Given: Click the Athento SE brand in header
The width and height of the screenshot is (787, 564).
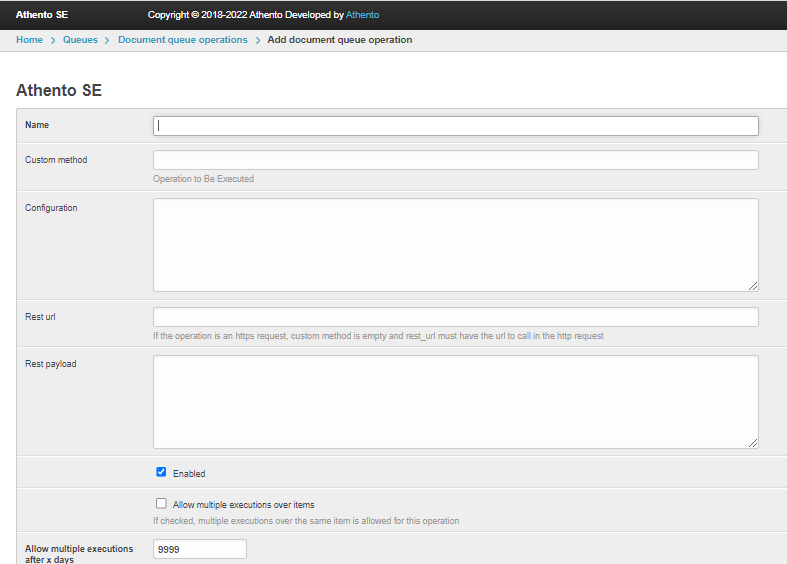Looking at the screenshot, I should [42, 15].
